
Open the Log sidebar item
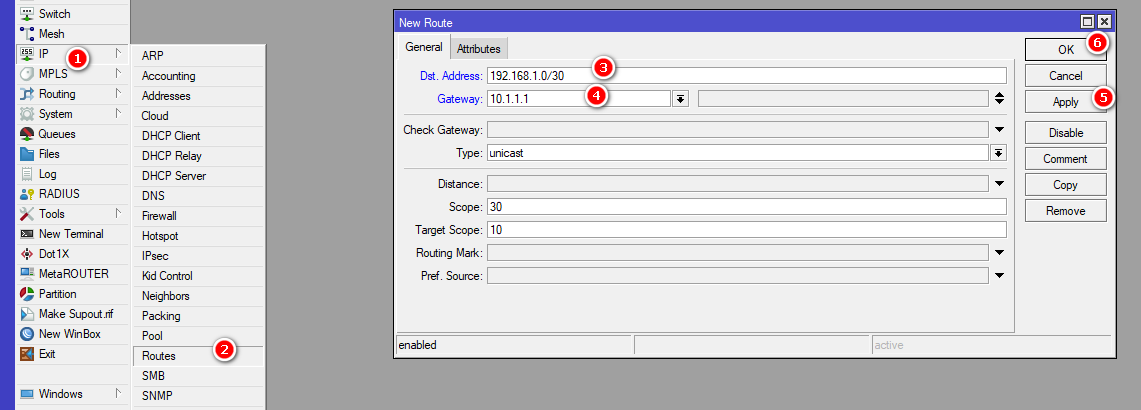coord(47,174)
